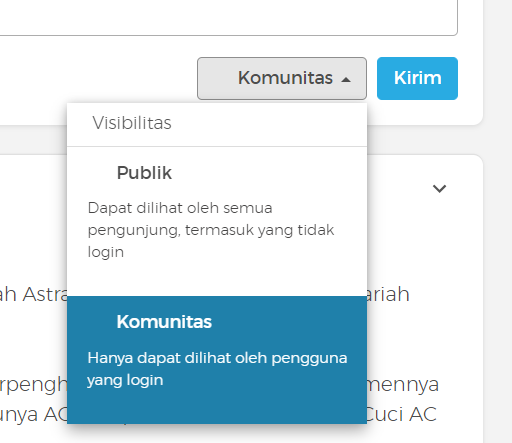The width and height of the screenshot is (512, 443).
Task: Click the 'ariah' text in the post
Action: click(x=388, y=294)
